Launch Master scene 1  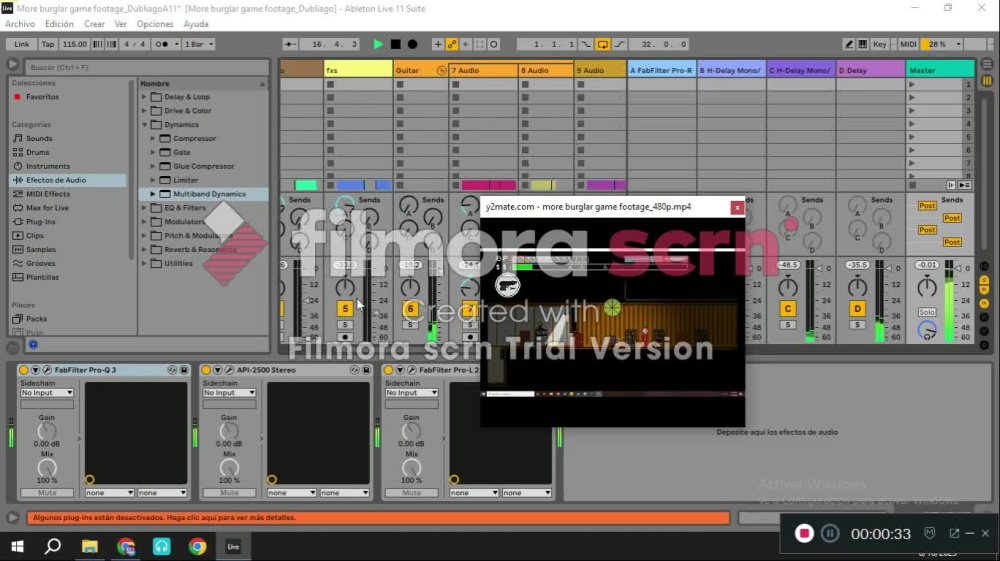tap(912, 84)
